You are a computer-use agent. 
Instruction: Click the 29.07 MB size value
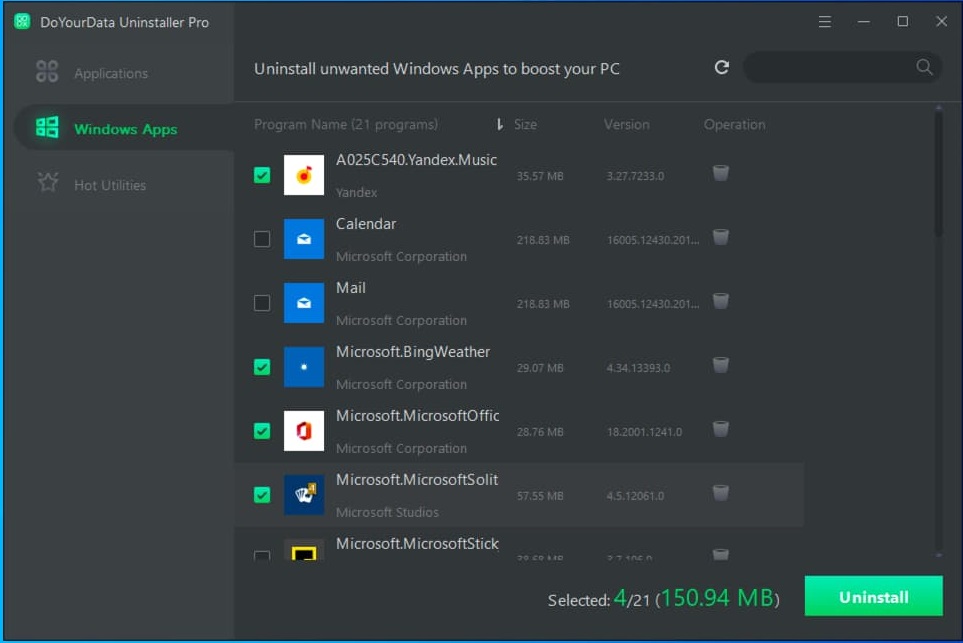[540, 368]
